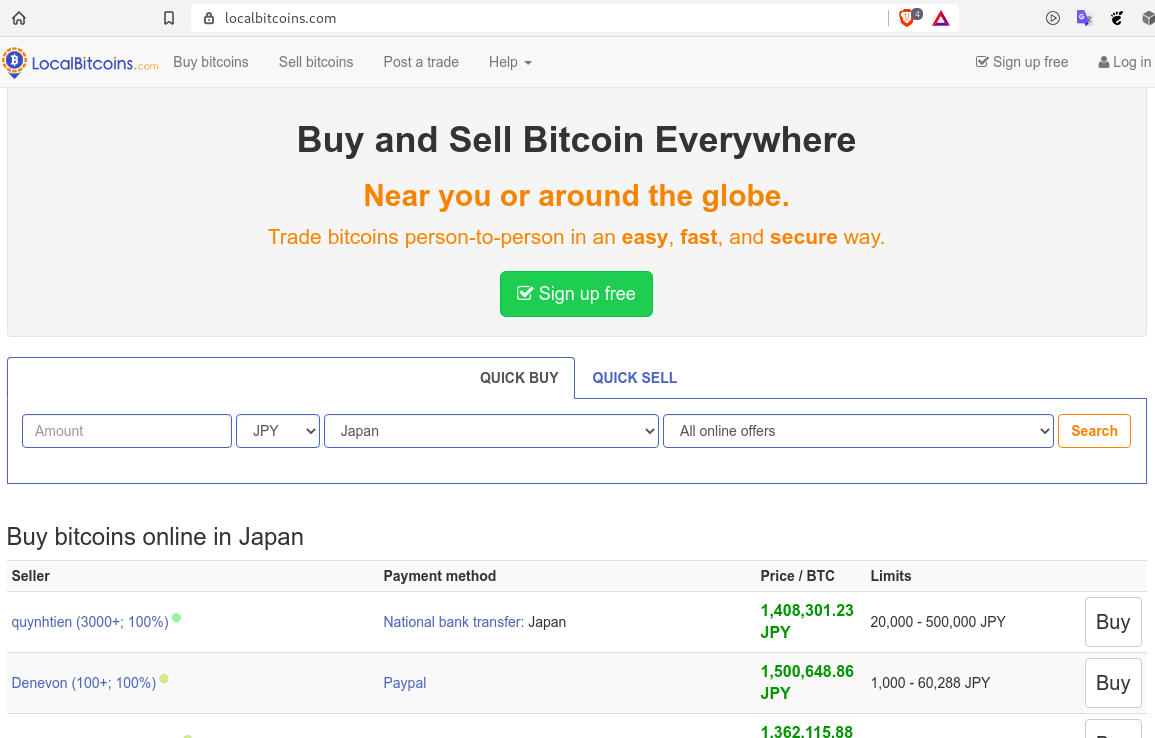Screen dimensions: 1155x738
Task: Click quynhtien's green online status dot
Action: click(177, 617)
